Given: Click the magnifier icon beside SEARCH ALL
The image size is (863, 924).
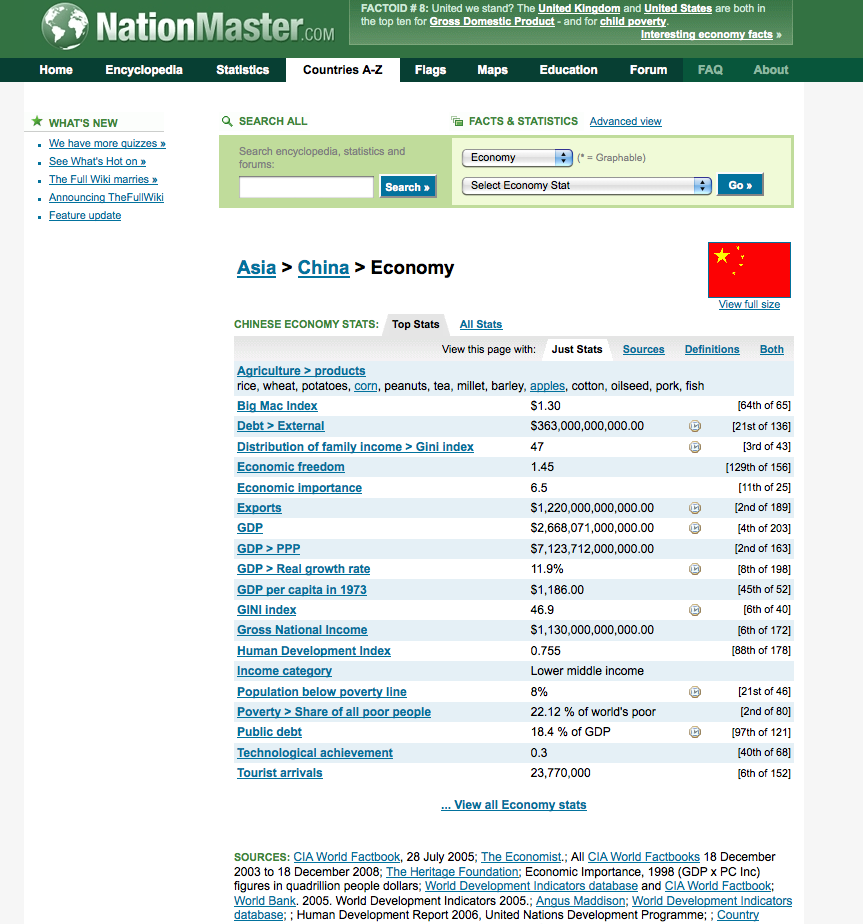Looking at the screenshot, I should pyautogui.click(x=228, y=120).
